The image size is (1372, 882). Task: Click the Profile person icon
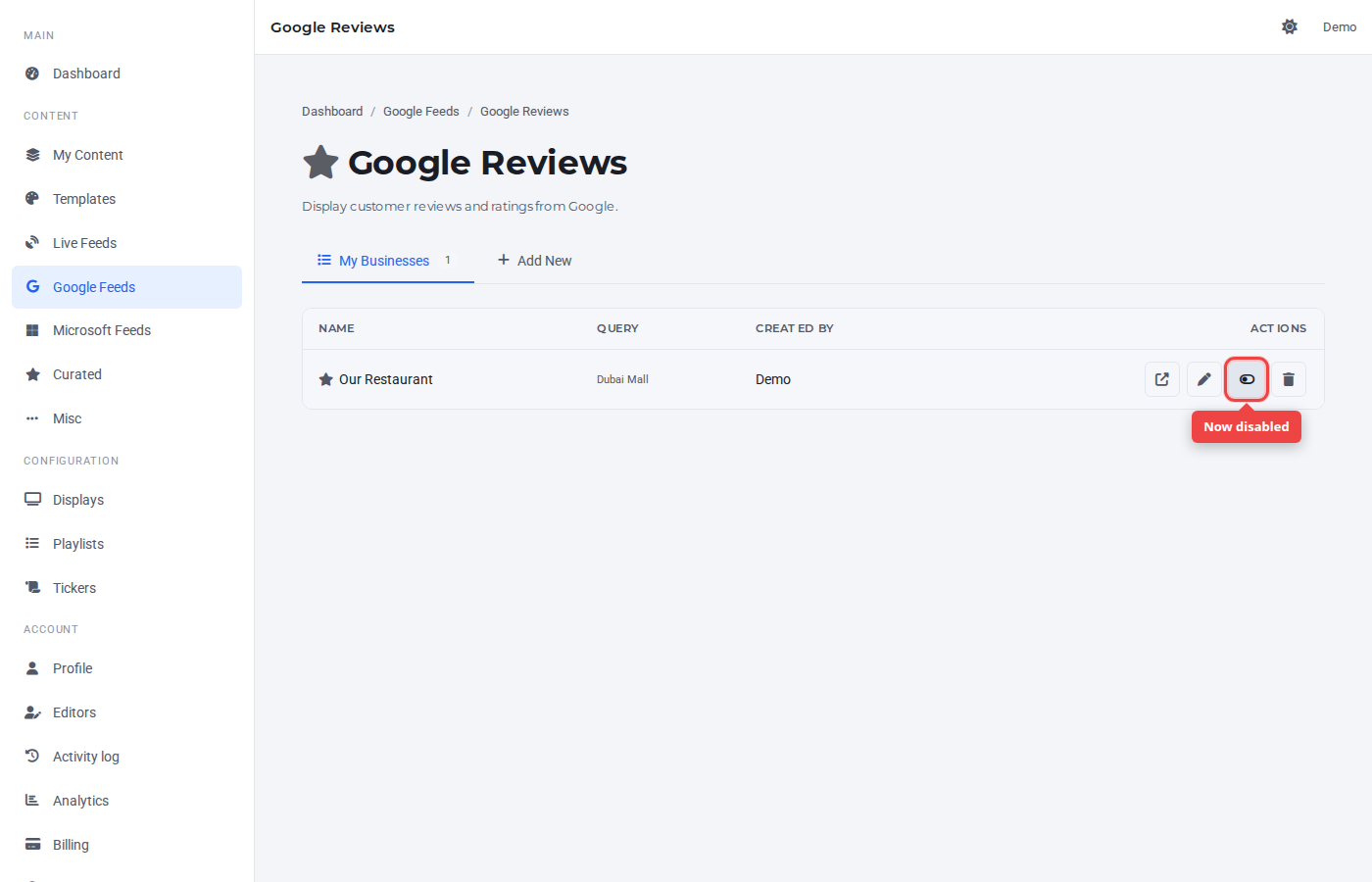32,668
